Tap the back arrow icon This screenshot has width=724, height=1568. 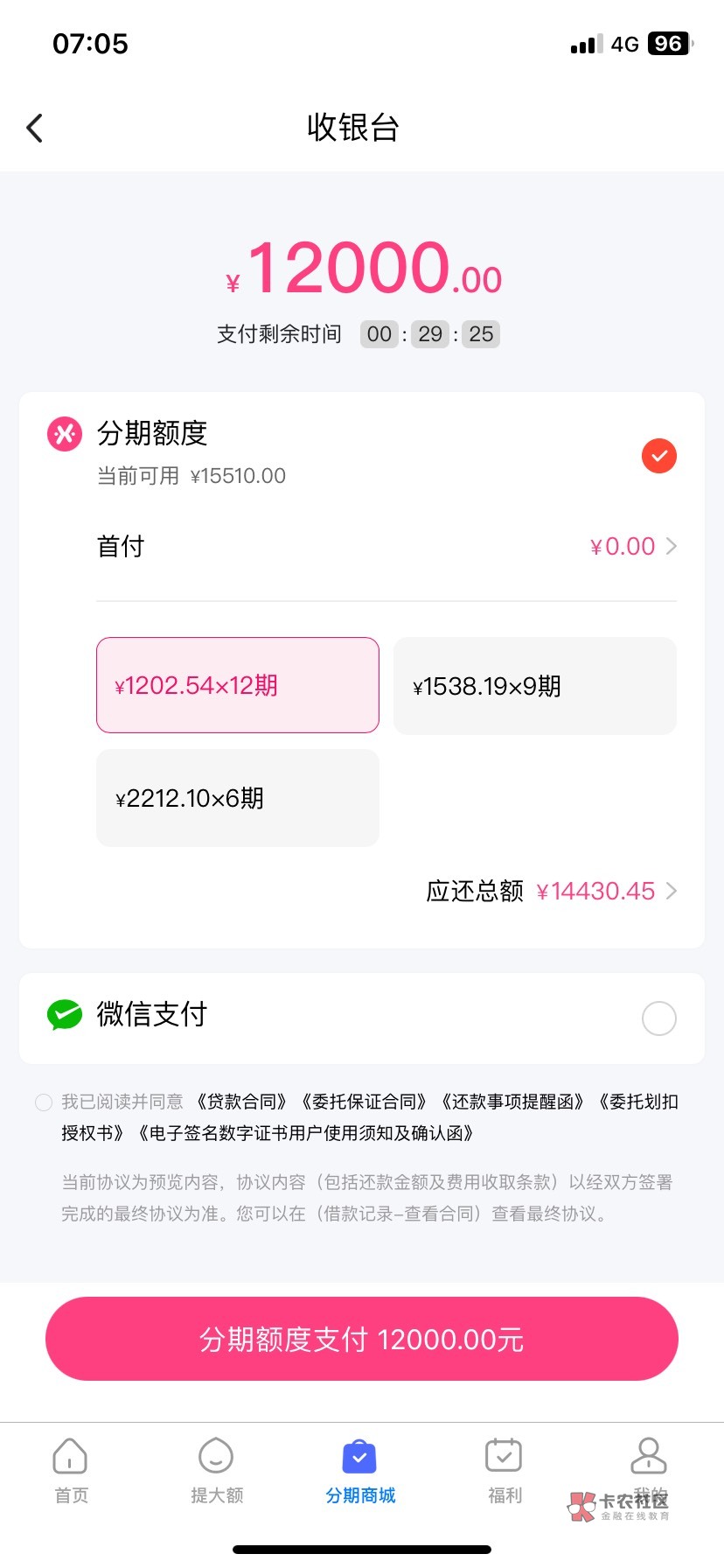35,129
